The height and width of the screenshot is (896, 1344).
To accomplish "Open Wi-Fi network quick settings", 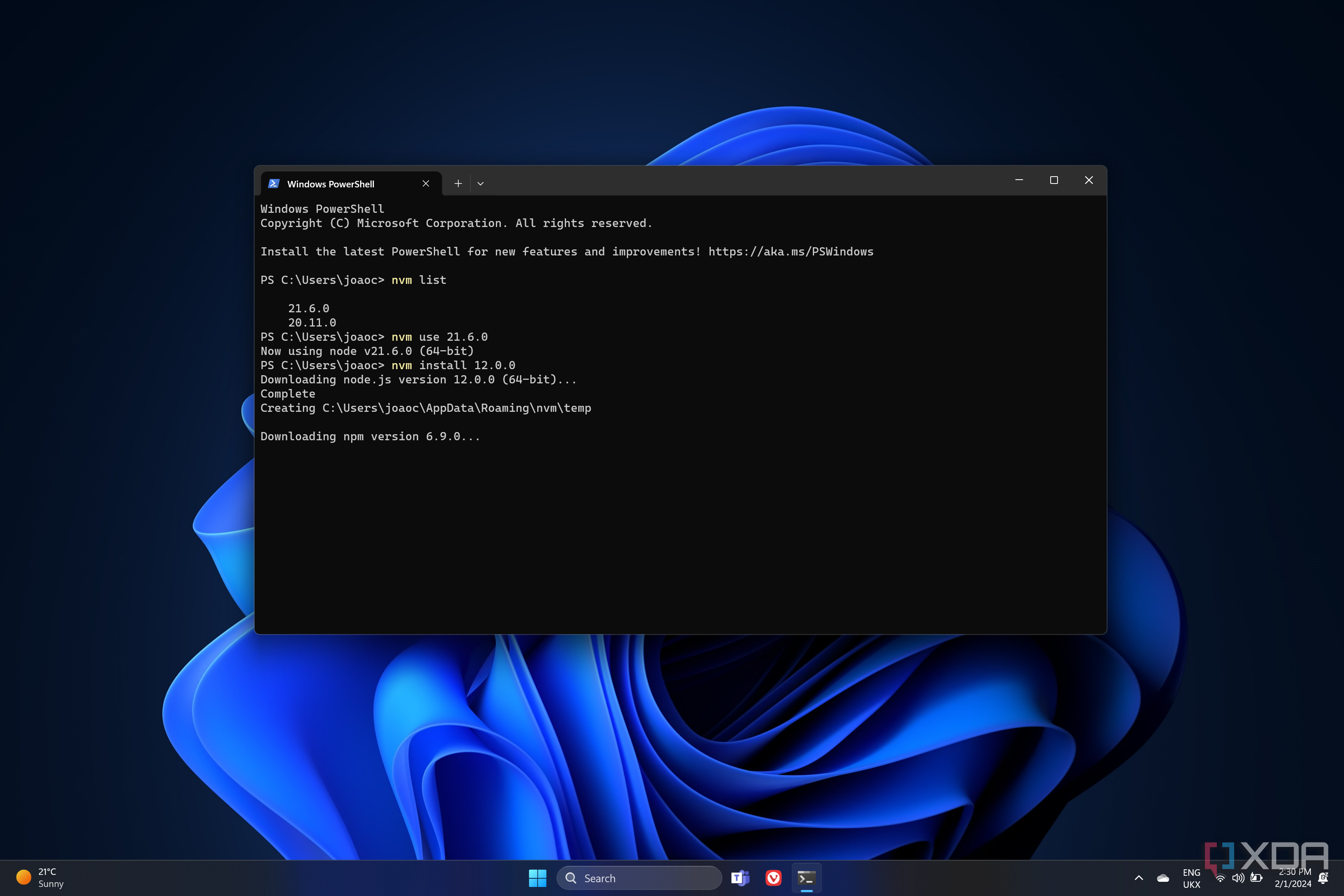I will pyautogui.click(x=1220, y=878).
